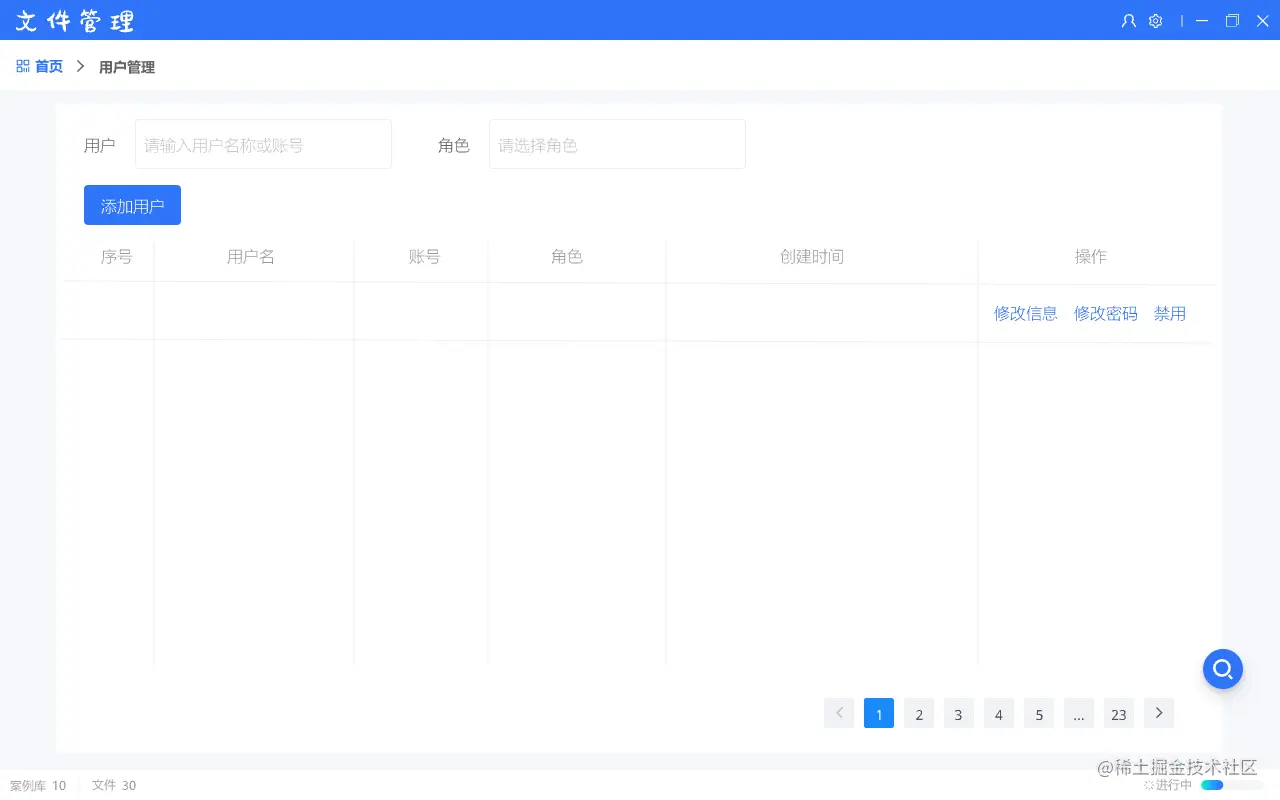The height and width of the screenshot is (800, 1280).
Task: Click the 添加用户 button
Action: 132,205
